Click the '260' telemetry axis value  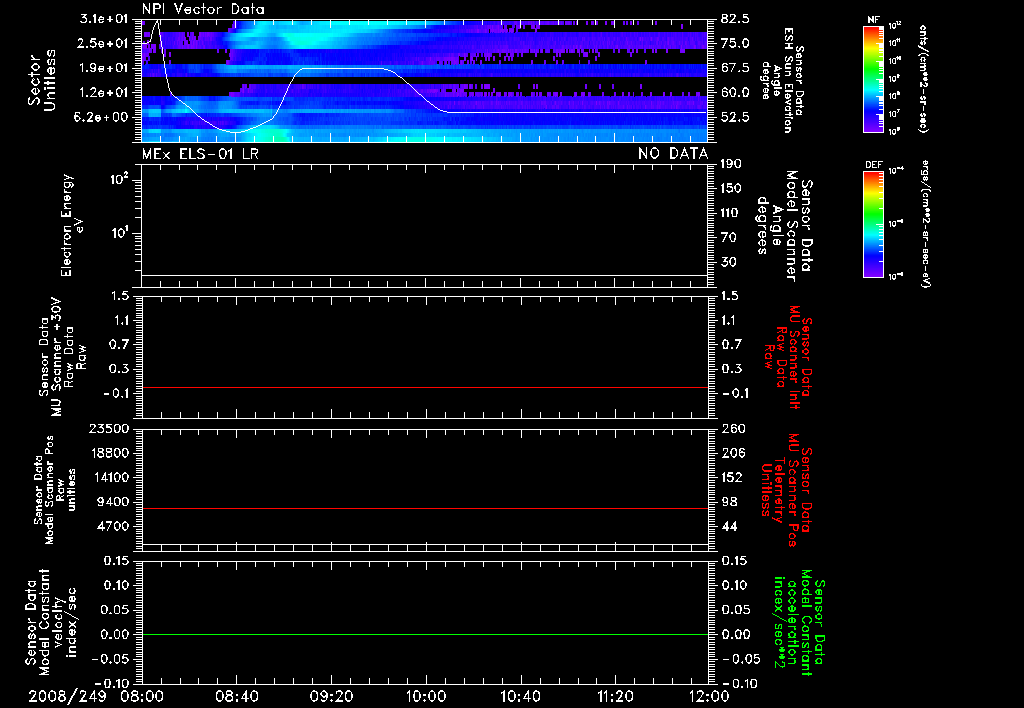(732, 428)
